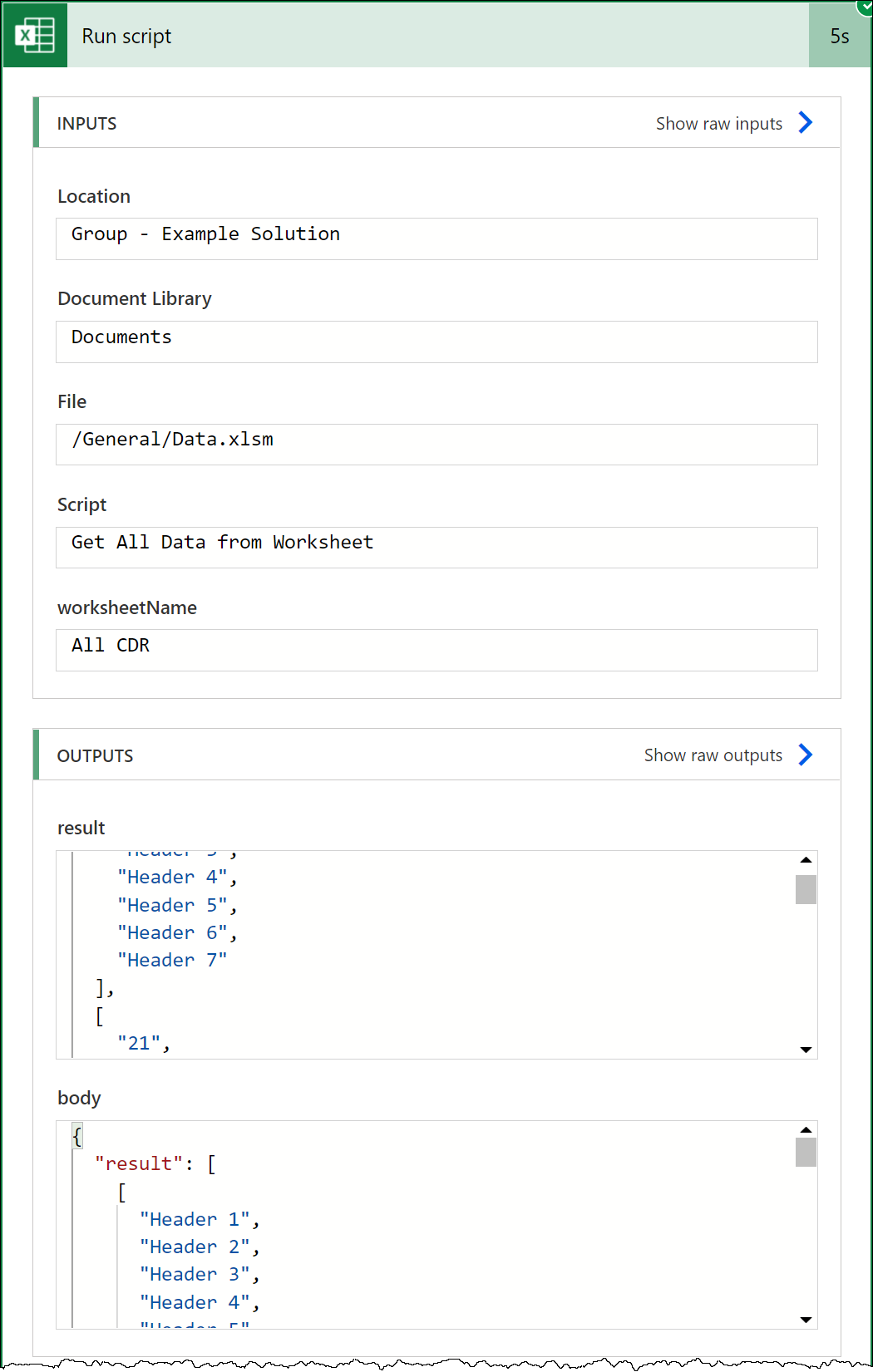Screen dimensions: 873x1372
Task: Click the worksheetName field
Action: pyautogui.click(x=436, y=650)
